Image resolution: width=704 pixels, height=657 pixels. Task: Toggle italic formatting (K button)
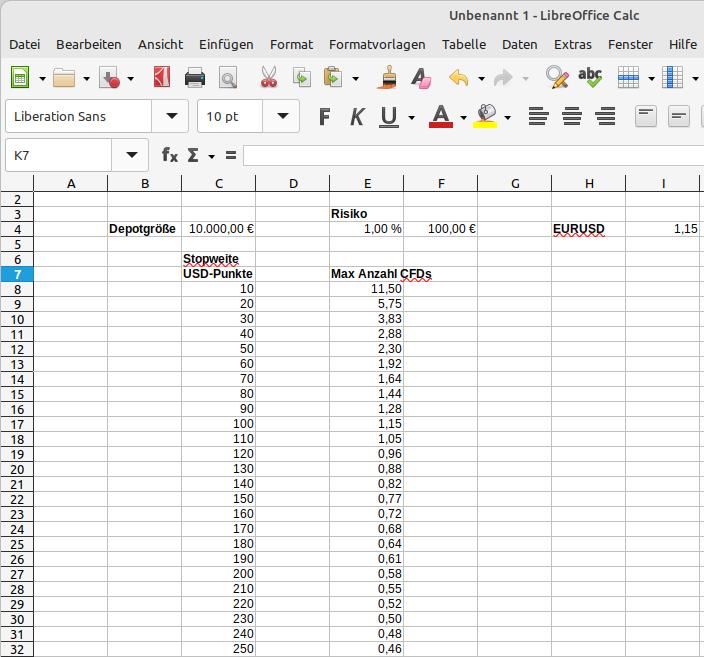(x=356, y=116)
